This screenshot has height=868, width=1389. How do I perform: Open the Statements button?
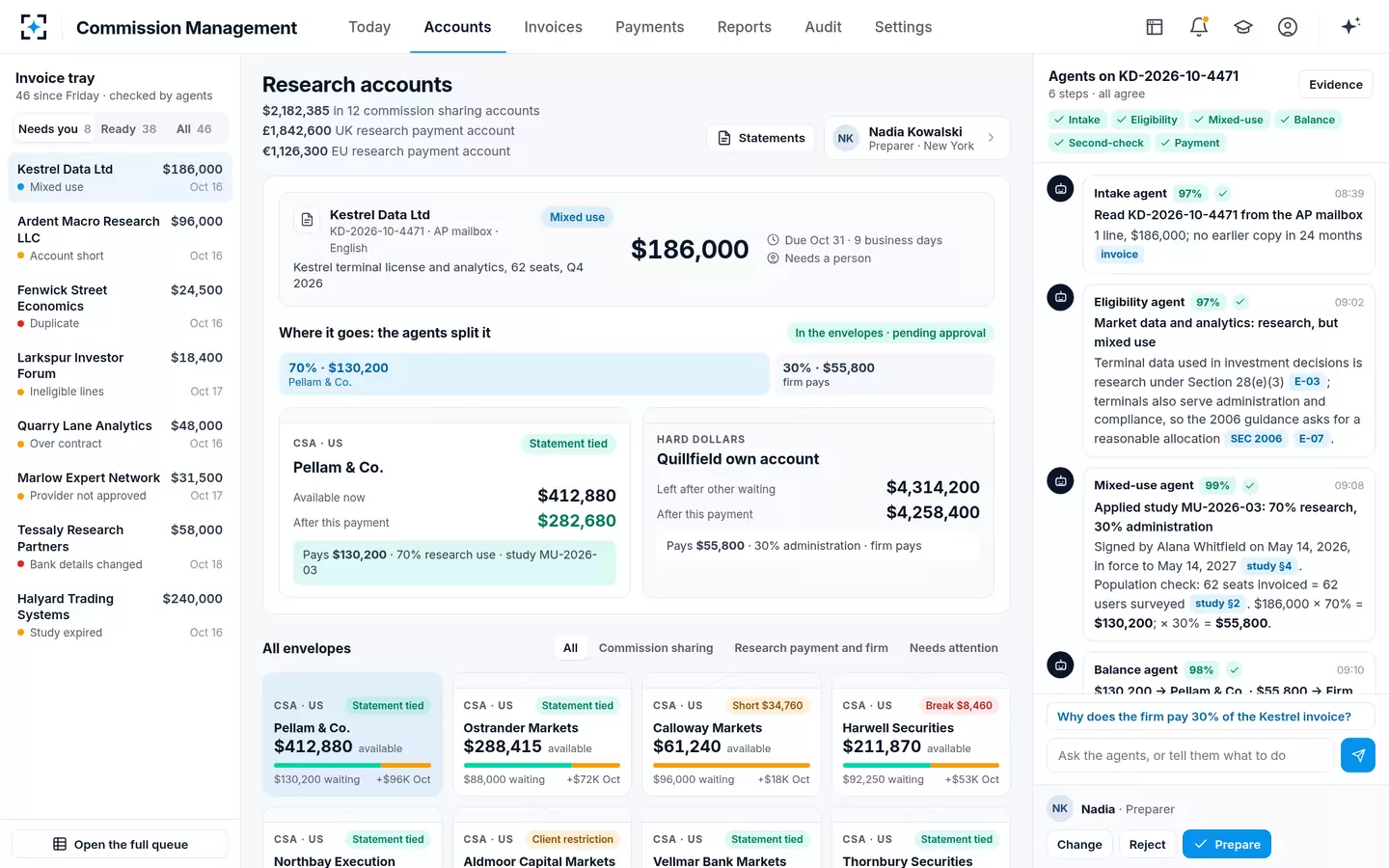point(761,138)
